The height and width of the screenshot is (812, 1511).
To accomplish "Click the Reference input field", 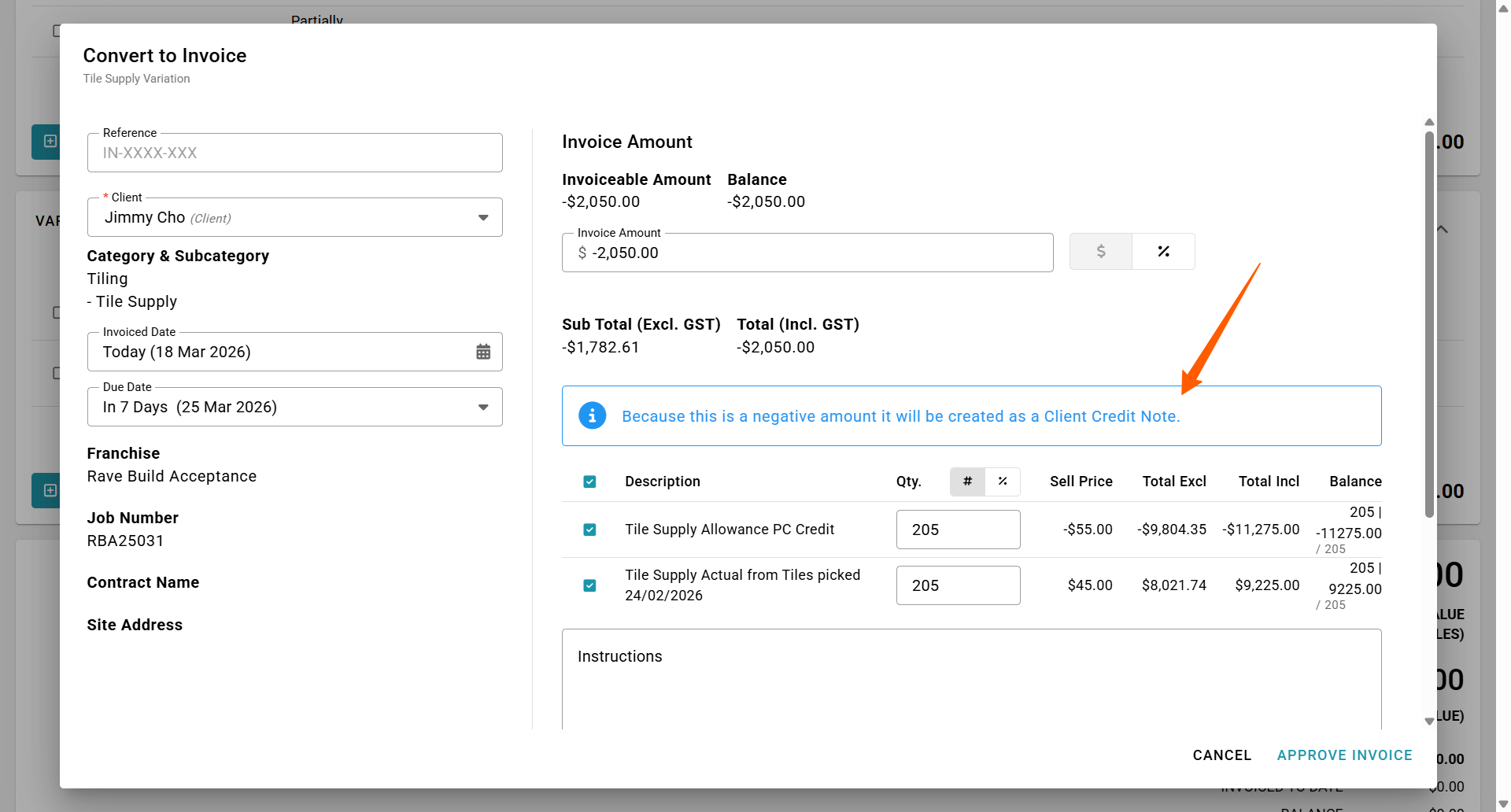I will point(294,153).
